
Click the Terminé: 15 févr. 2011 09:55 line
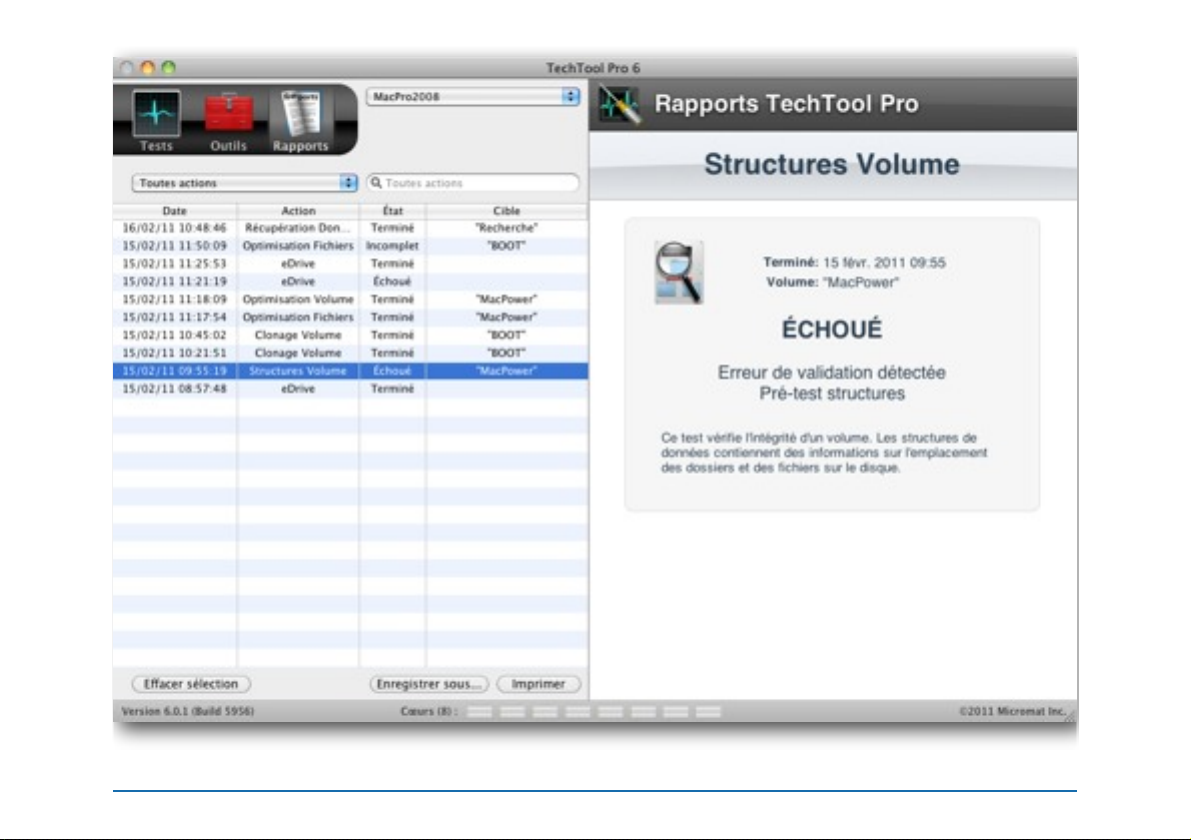855,263
